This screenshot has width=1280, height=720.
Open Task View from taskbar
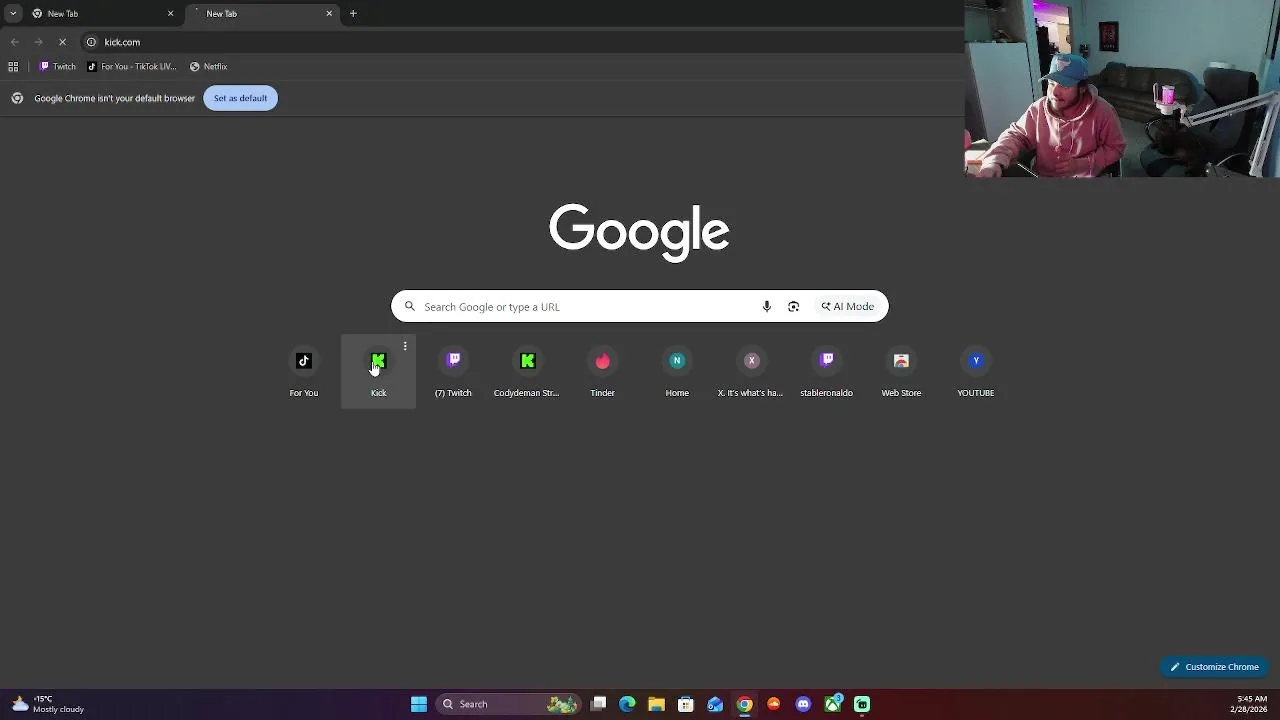pos(598,704)
